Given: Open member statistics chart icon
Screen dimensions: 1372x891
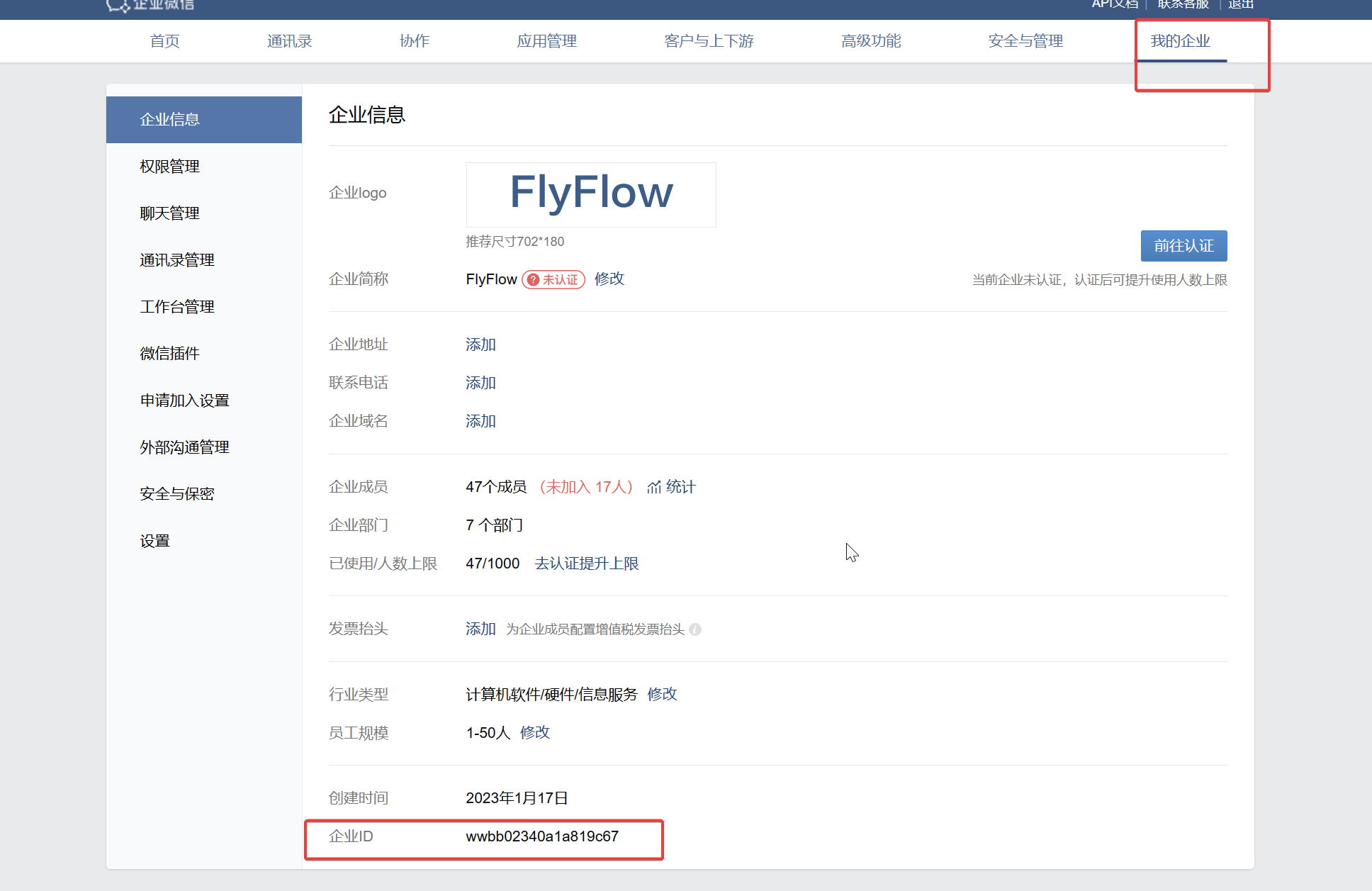Looking at the screenshot, I should click(x=654, y=487).
